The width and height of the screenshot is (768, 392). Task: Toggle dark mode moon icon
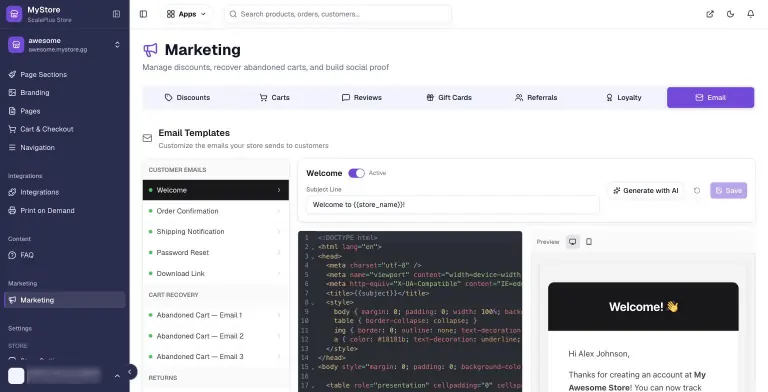[x=730, y=14]
